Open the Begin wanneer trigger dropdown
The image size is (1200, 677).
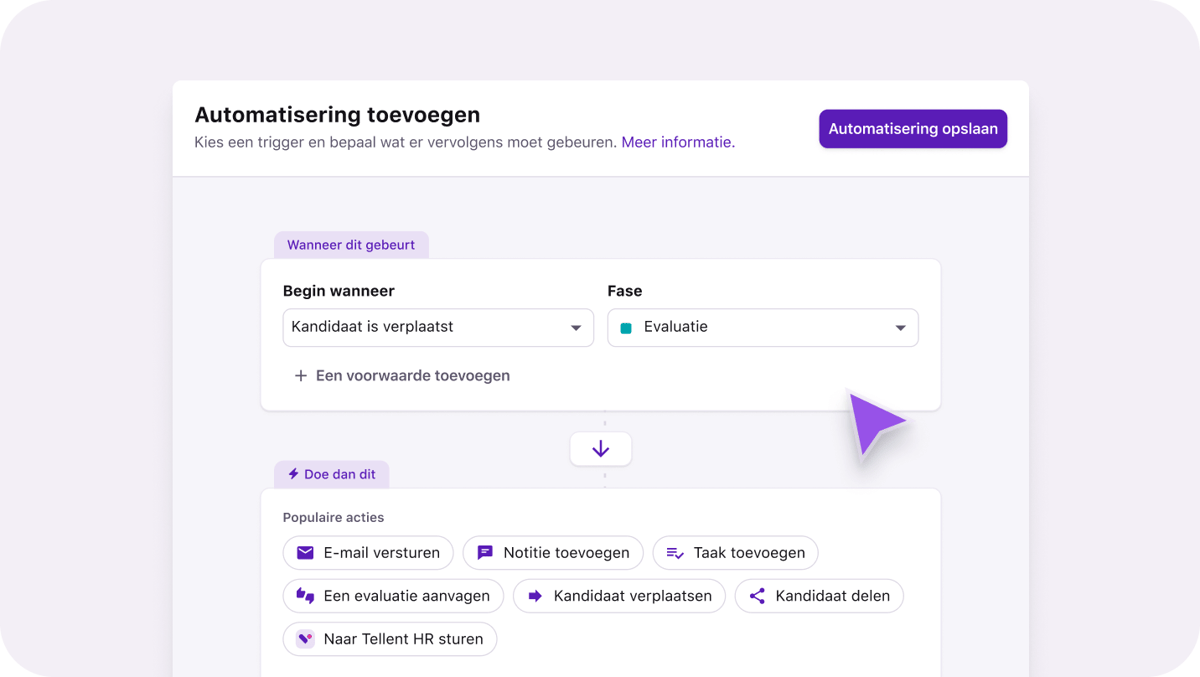(438, 327)
